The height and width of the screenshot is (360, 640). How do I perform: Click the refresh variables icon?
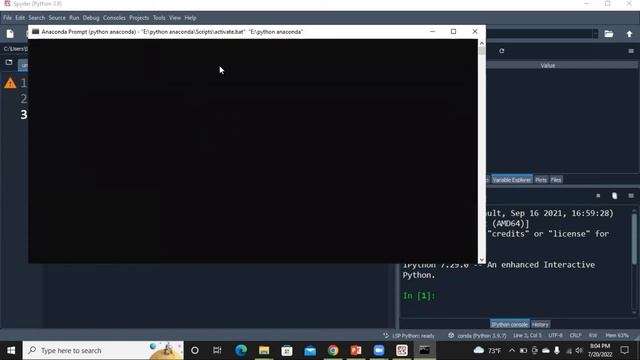tap(502, 51)
